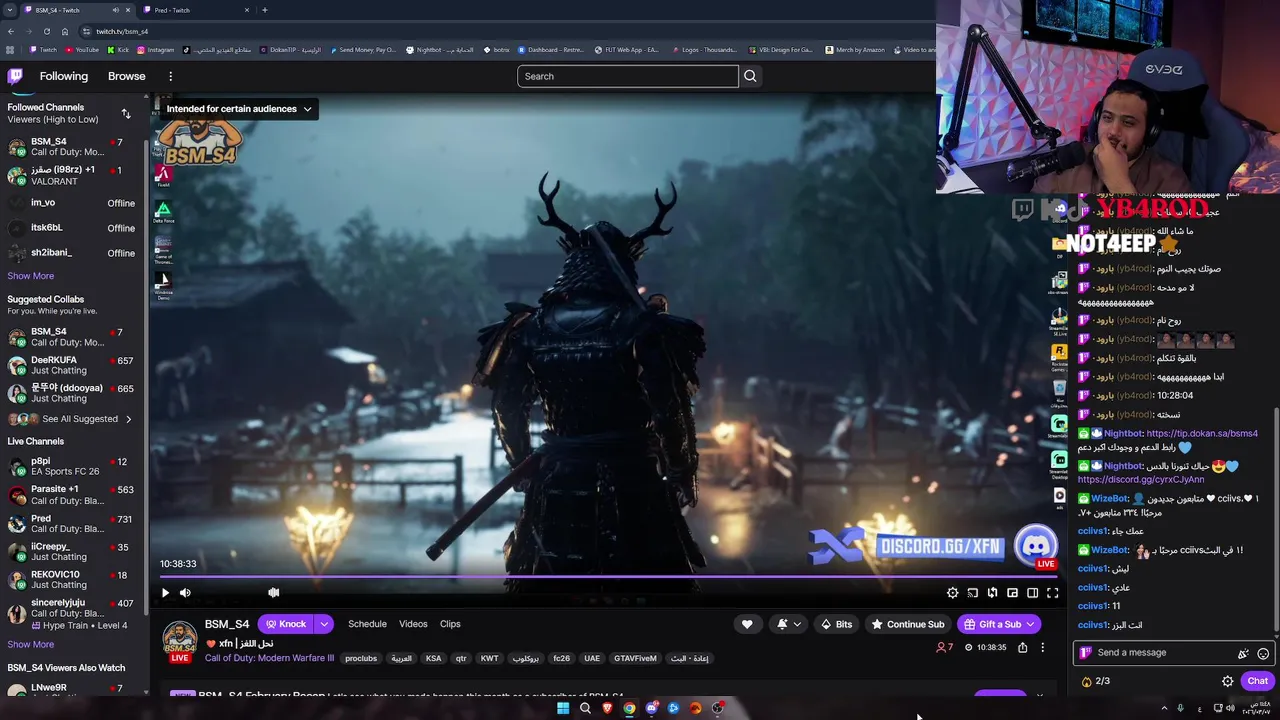Click the purple Knock button
Viewport: 1280px width, 720px height.
[x=286, y=624]
